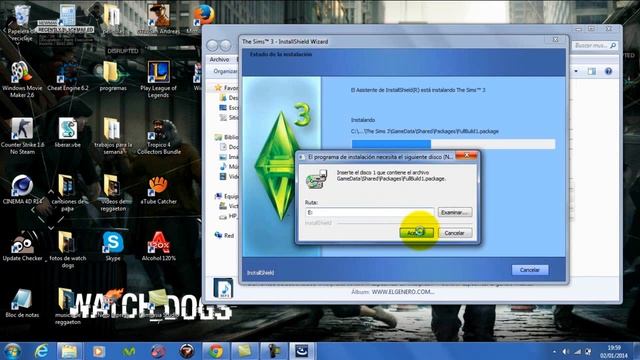Open Windows Media Player from the taskbar
The height and width of the screenshot is (360, 640).
(98, 351)
